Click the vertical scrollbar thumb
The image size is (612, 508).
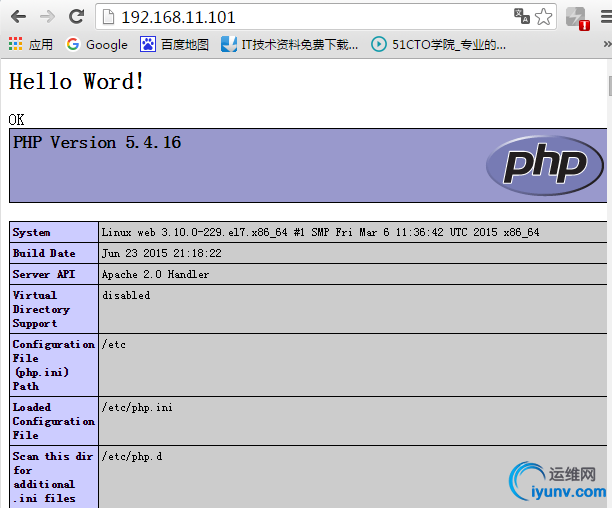[x=610, y=86]
